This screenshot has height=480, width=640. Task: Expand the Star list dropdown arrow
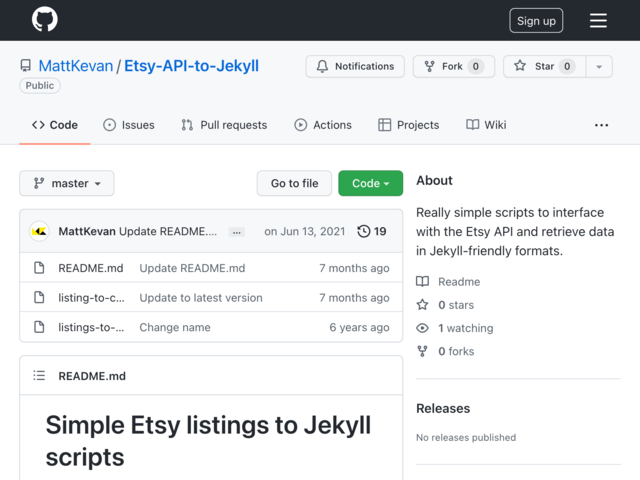(x=599, y=67)
